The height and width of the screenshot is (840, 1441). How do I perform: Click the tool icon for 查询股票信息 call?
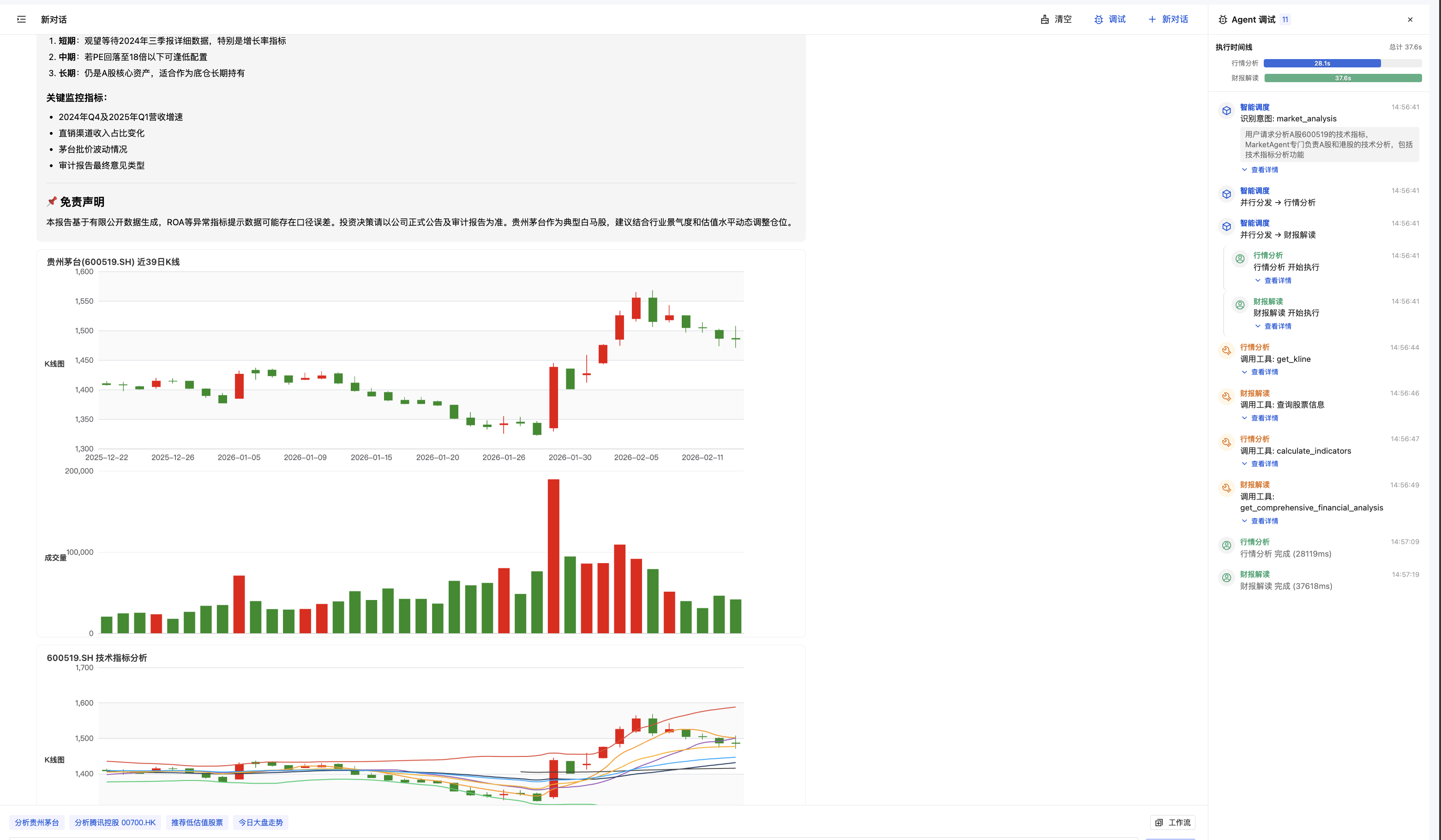coord(1226,396)
